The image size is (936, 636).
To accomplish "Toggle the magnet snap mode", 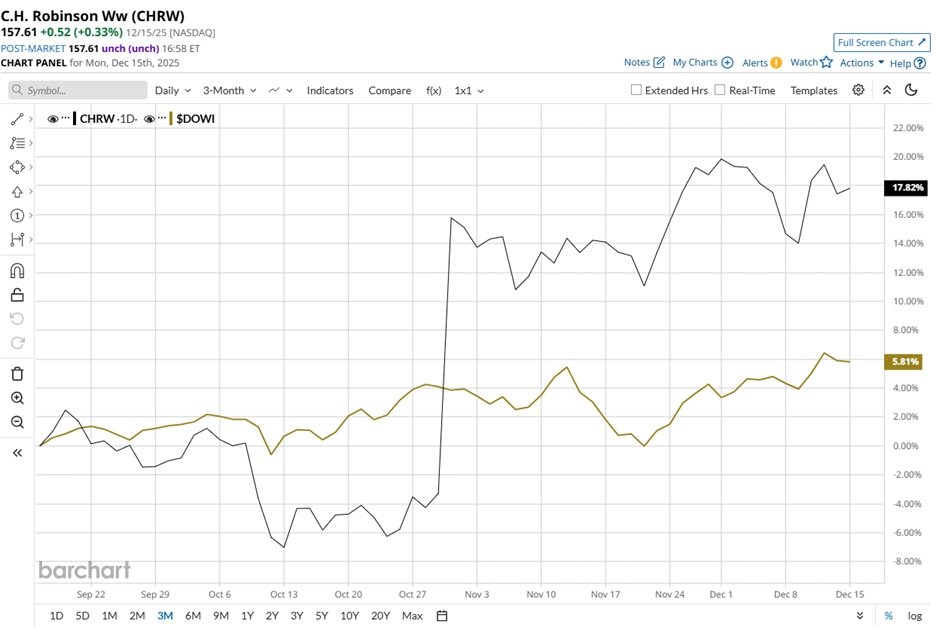I will pyautogui.click(x=17, y=271).
